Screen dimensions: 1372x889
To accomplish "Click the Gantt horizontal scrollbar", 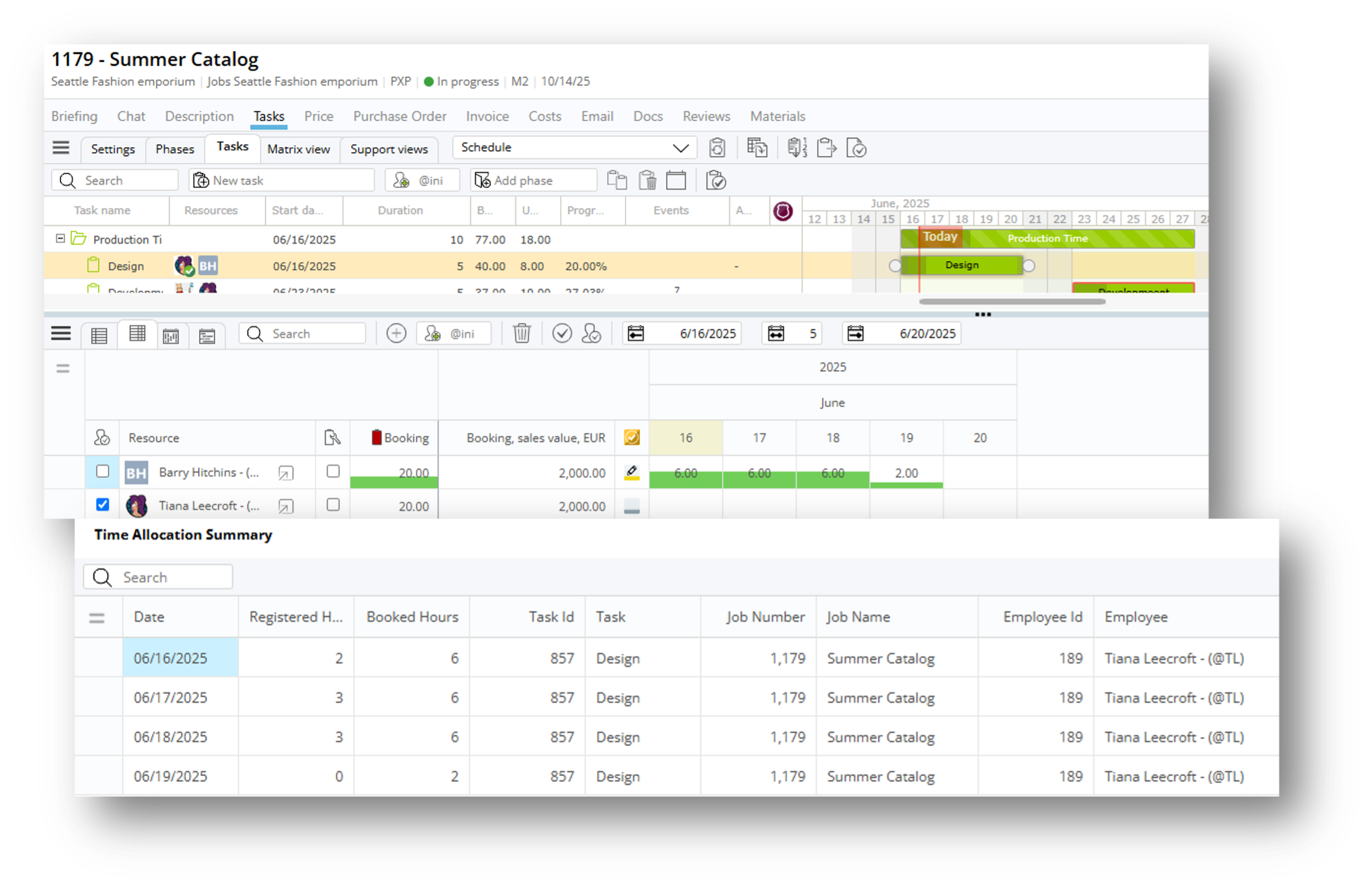I will tap(1012, 302).
